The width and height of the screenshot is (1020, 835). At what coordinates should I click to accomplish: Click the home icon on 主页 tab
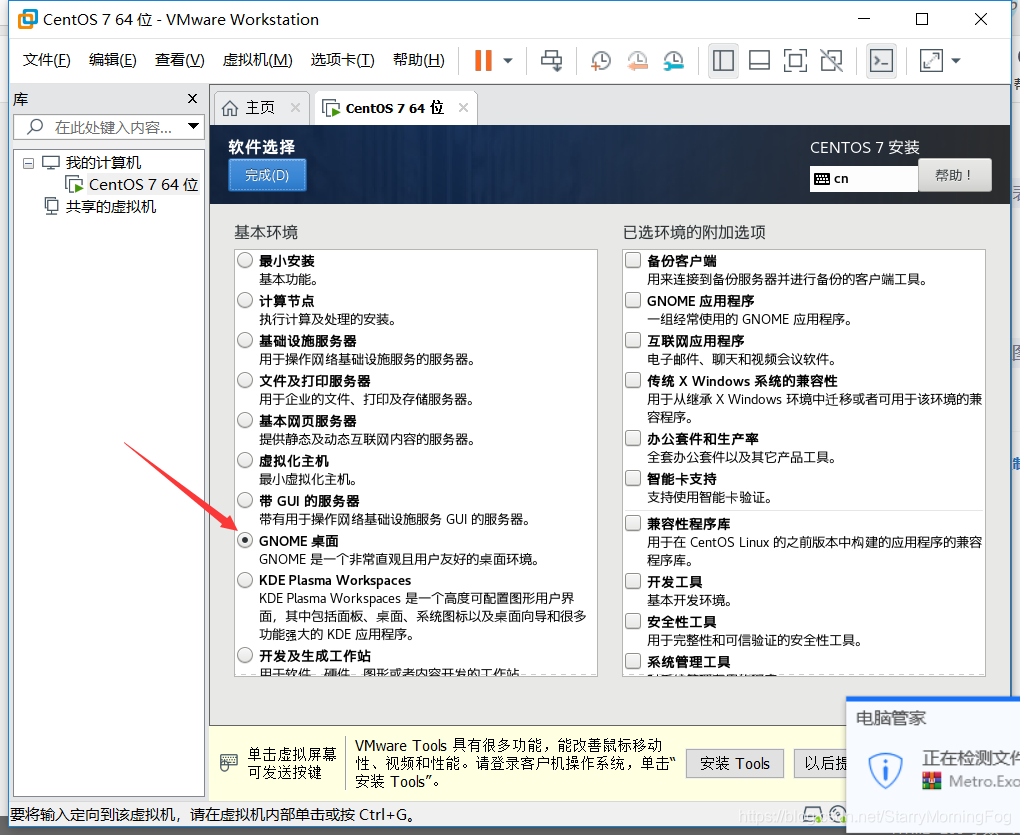point(230,108)
